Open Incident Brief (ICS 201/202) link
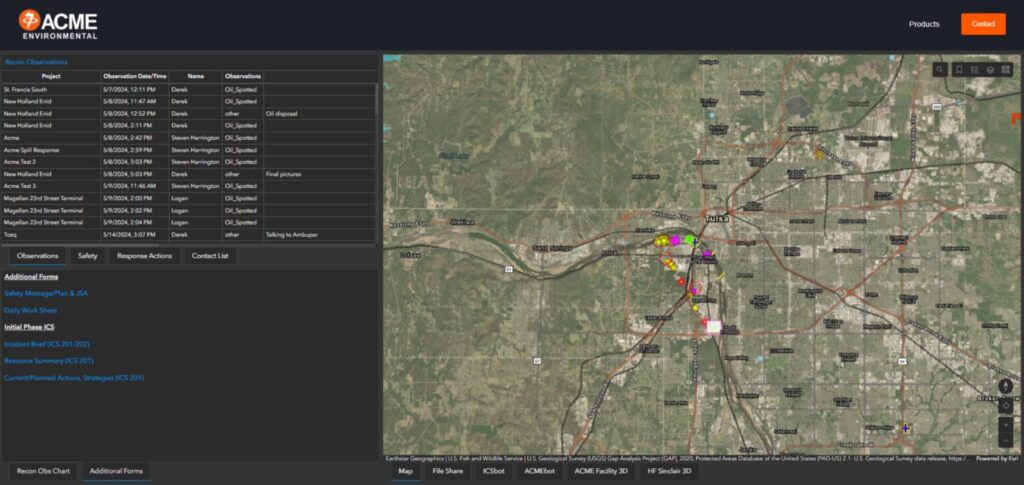 pos(47,344)
